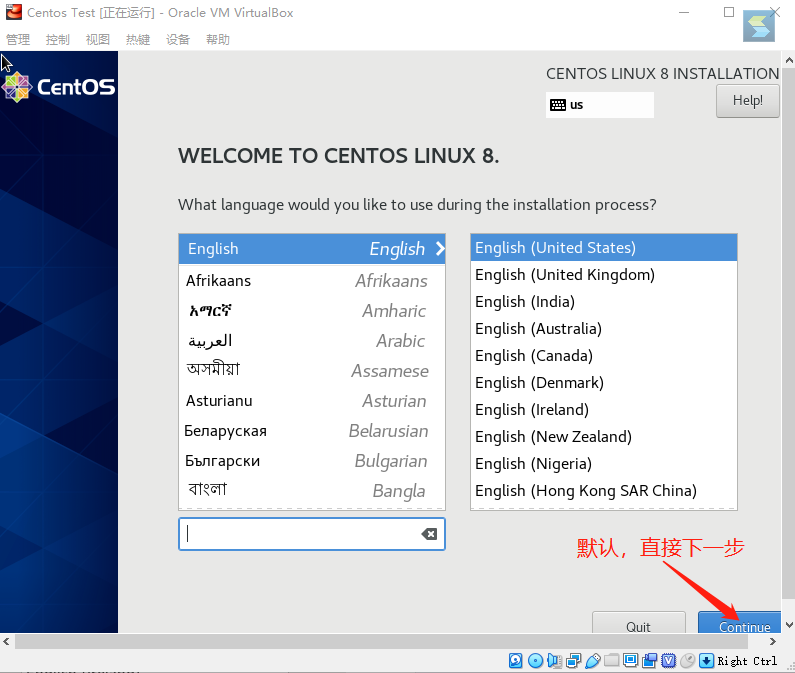795x673 pixels.
Task: Click the vertical scrollbar up arrow
Action: pyautogui.click(x=789, y=60)
